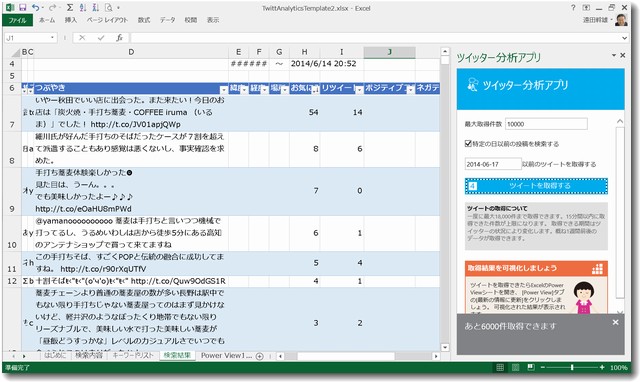
Task: Select column J header
Action: pos(389,52)
